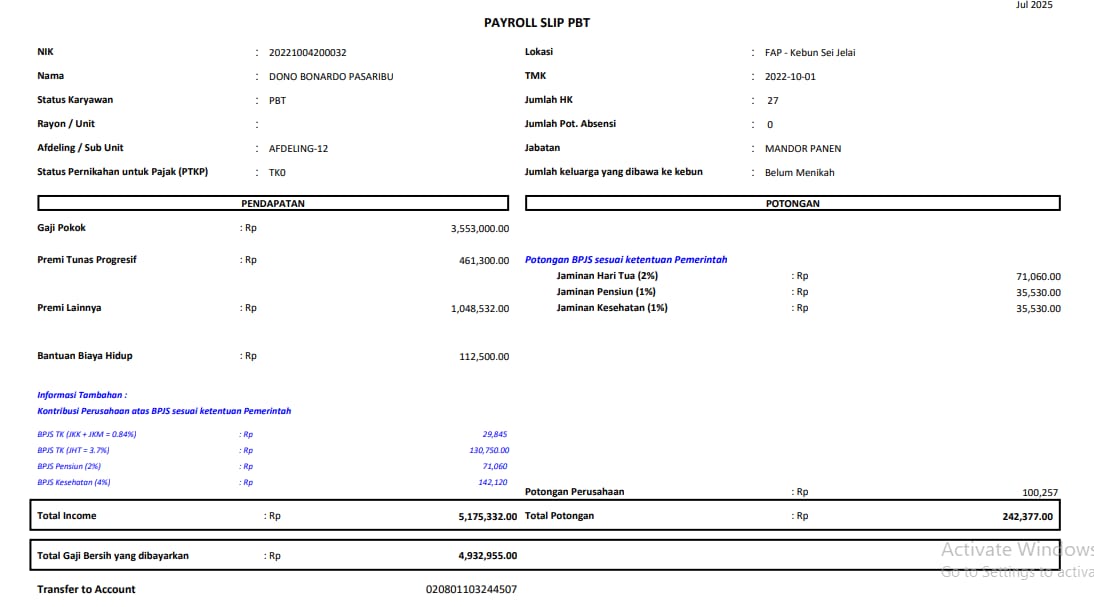Click the transfer account number 020801103244507
The height and width of the screenshot is (607, 1094).
point(471,590)
